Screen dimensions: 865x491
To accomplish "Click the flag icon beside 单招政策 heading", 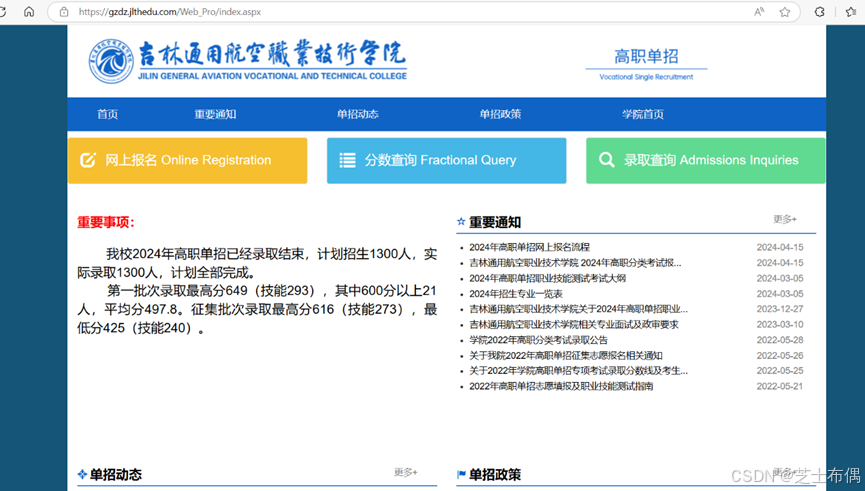I will point(461,474).
